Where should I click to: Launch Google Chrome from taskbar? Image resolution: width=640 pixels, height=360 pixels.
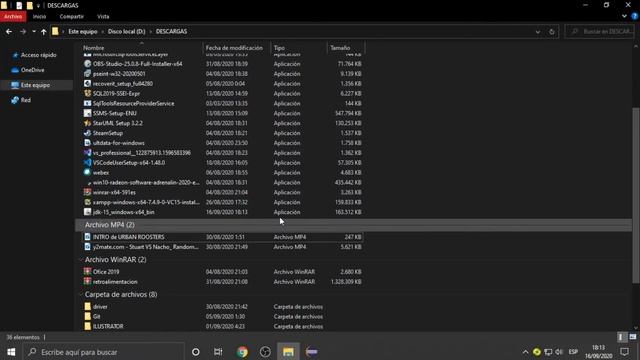pyautogui.click(x=242, y=352)
